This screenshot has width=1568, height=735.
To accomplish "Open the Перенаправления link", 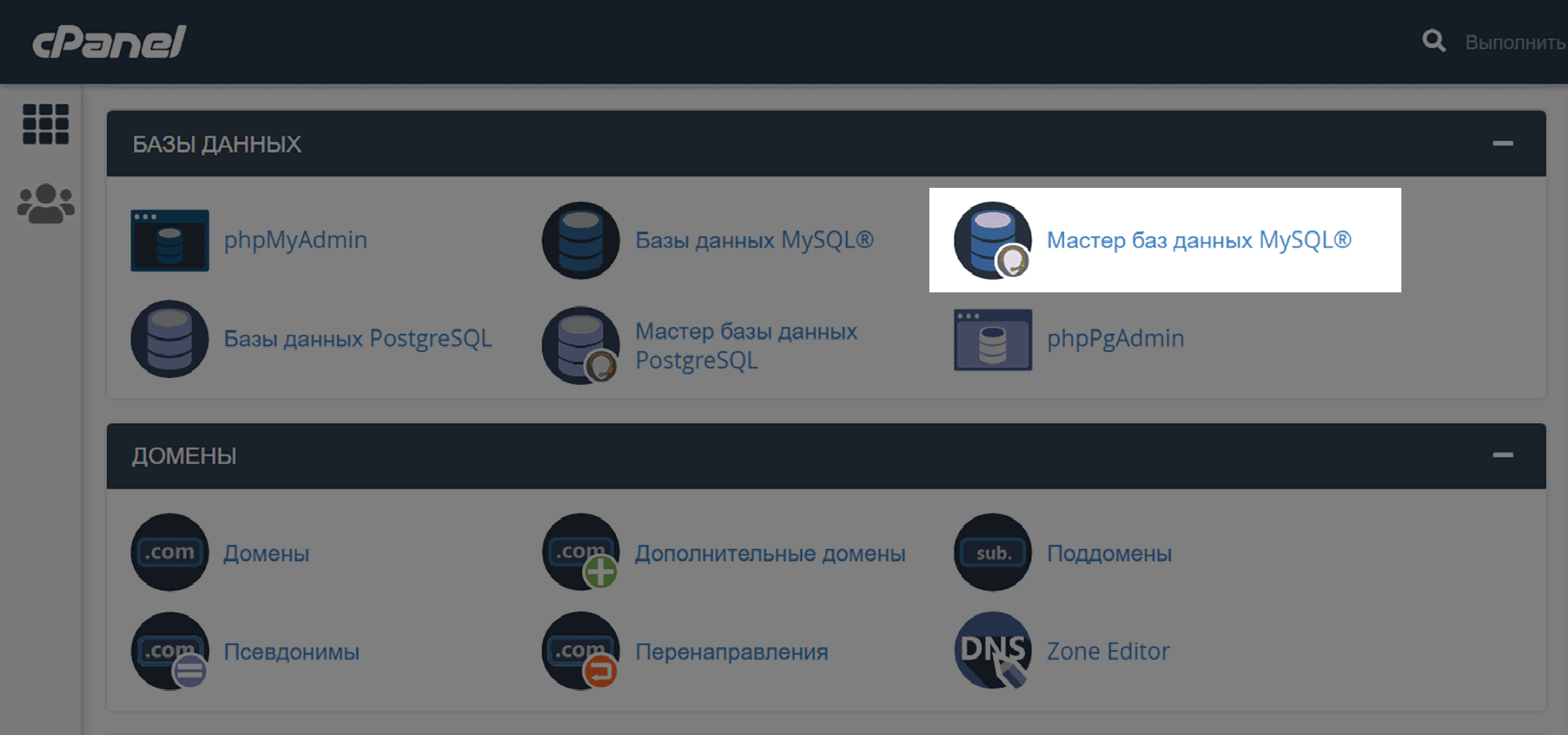I will click(732, 652).
